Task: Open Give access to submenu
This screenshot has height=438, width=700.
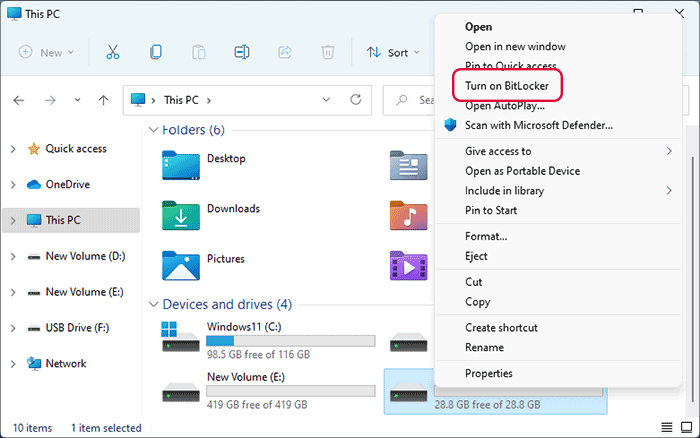Action: click(x=558, y=151)
